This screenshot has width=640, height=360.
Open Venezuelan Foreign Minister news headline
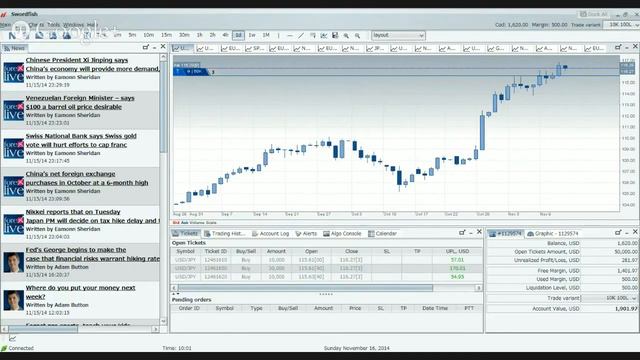[80, 102]
